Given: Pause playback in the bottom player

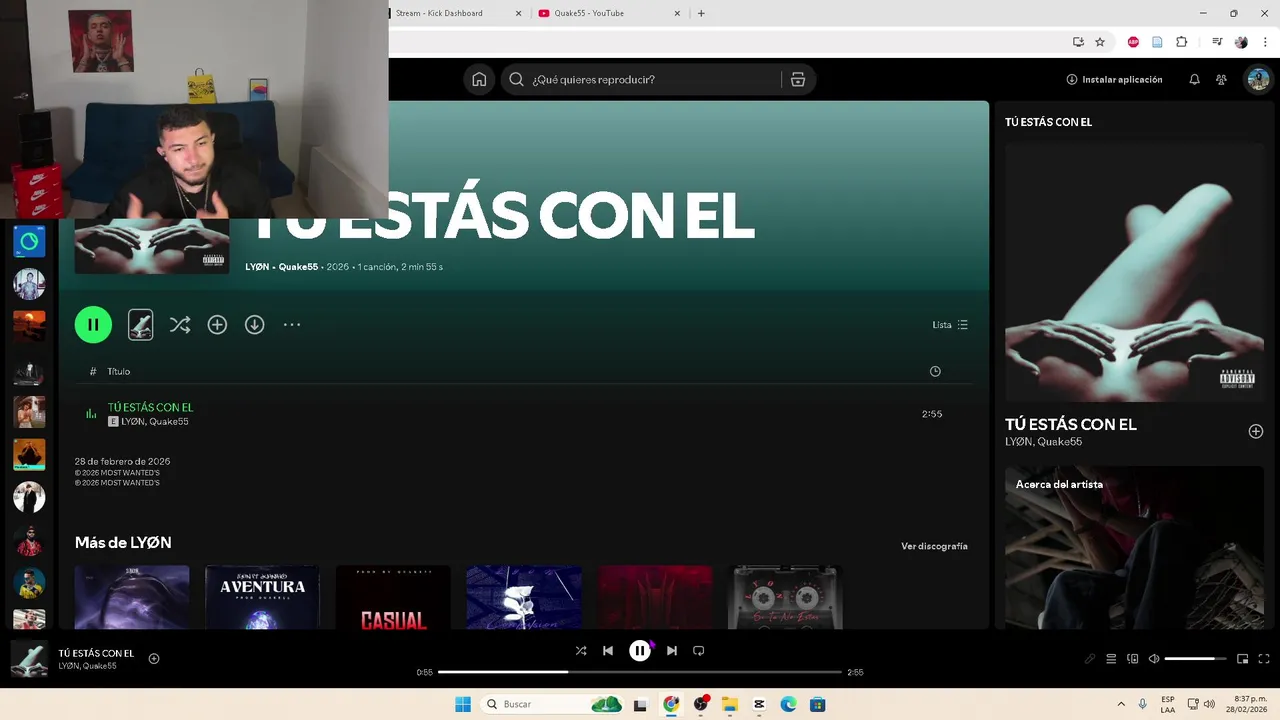Looking at the screenshot, I should click(x=640, y=651).
